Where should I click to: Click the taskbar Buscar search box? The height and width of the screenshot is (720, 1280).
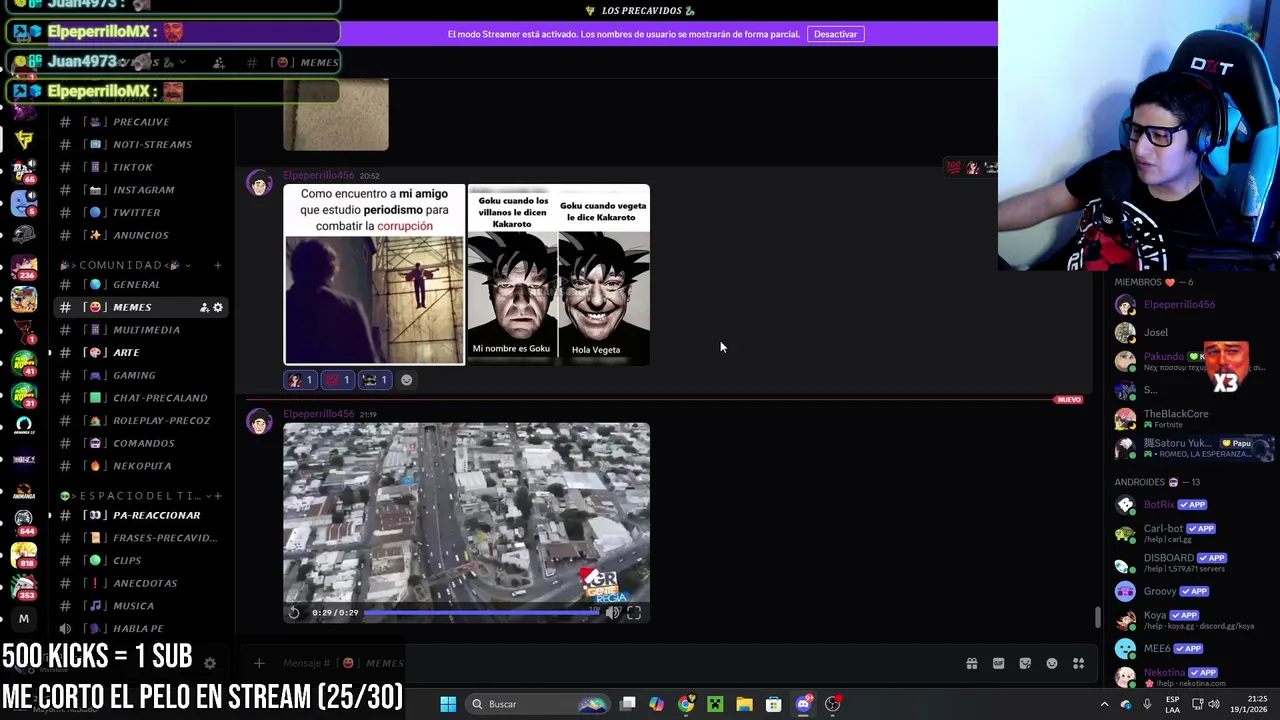[x=538, y=704]
